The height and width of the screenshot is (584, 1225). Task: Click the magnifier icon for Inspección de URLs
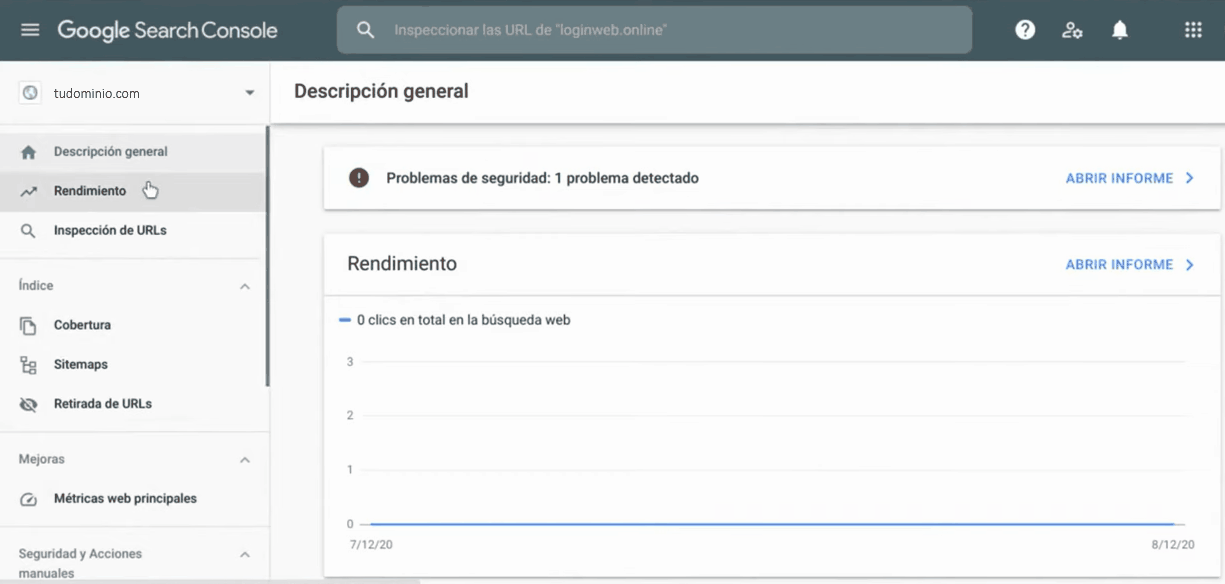click(x=28, y=231)
